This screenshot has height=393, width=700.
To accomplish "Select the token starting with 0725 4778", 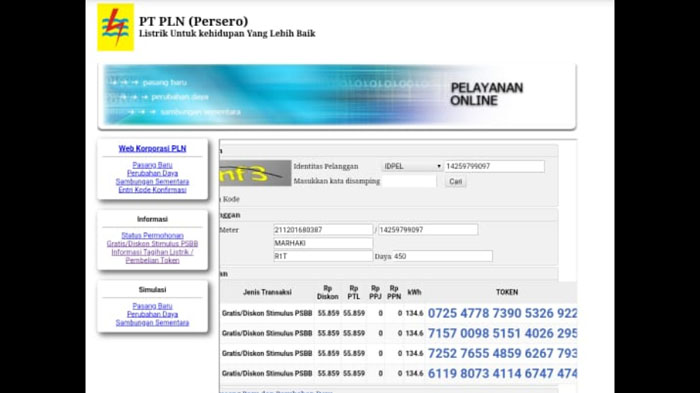I will 502,314.
